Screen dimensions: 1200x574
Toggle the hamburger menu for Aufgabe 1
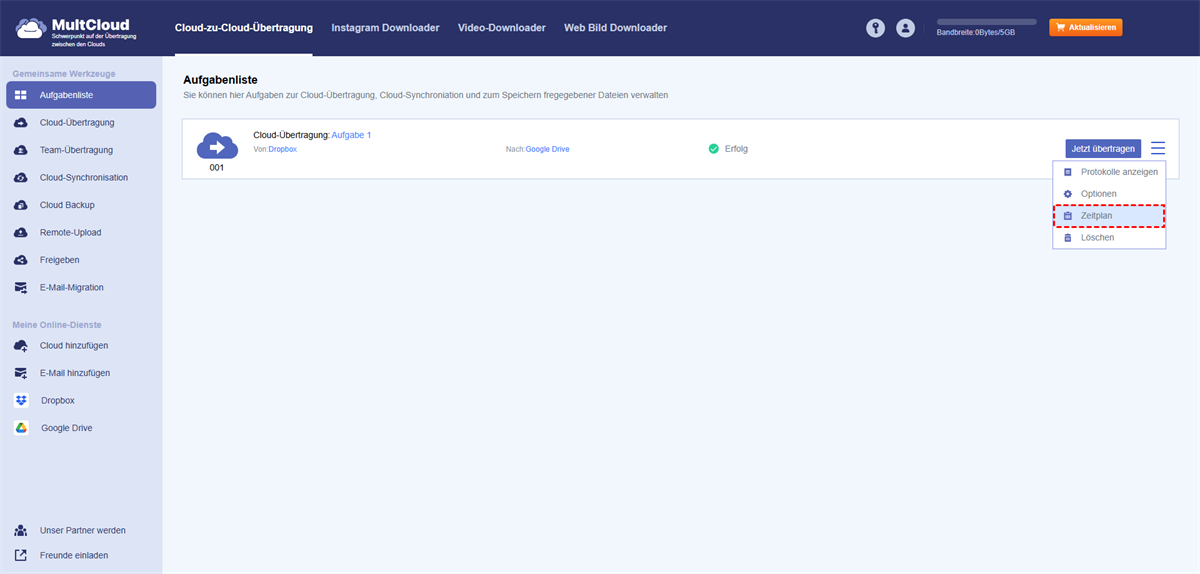point(1158,149)
